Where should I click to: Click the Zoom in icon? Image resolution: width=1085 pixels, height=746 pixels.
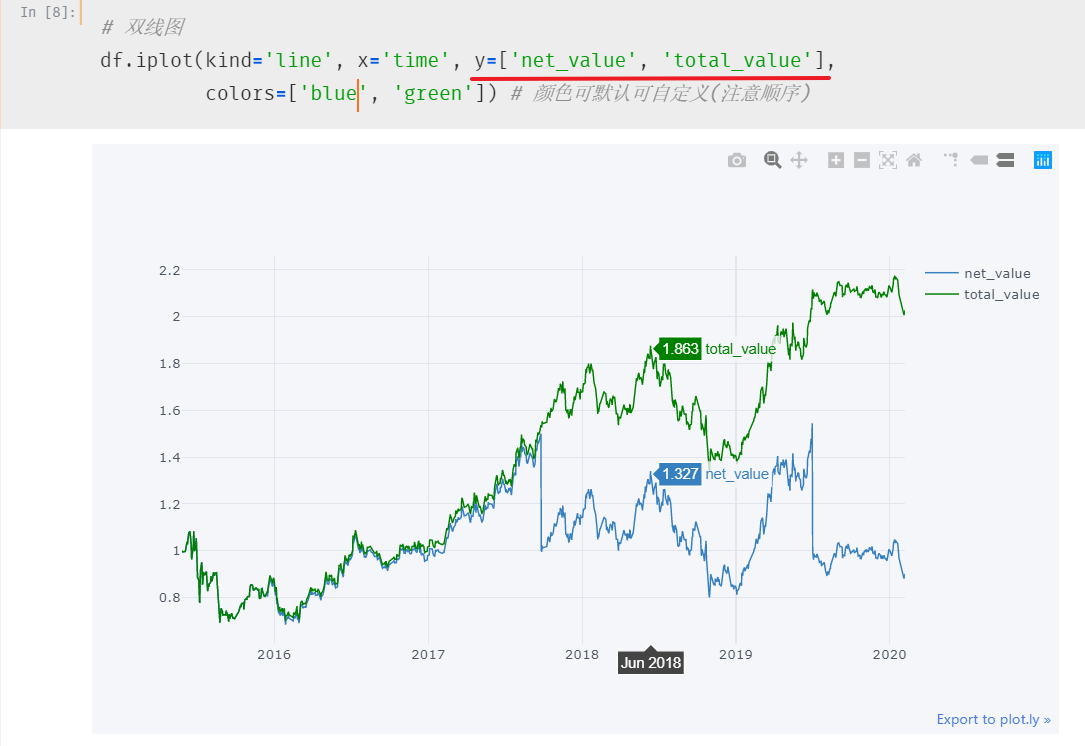pyautogui.click(x=835, y=160)
